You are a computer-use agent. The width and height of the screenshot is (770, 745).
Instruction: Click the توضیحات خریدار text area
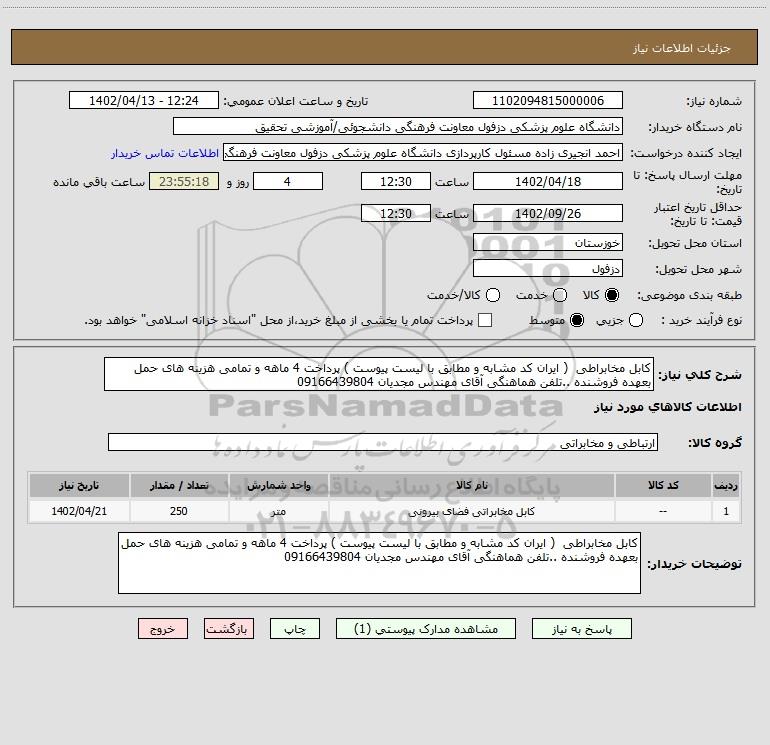(379, 563)
